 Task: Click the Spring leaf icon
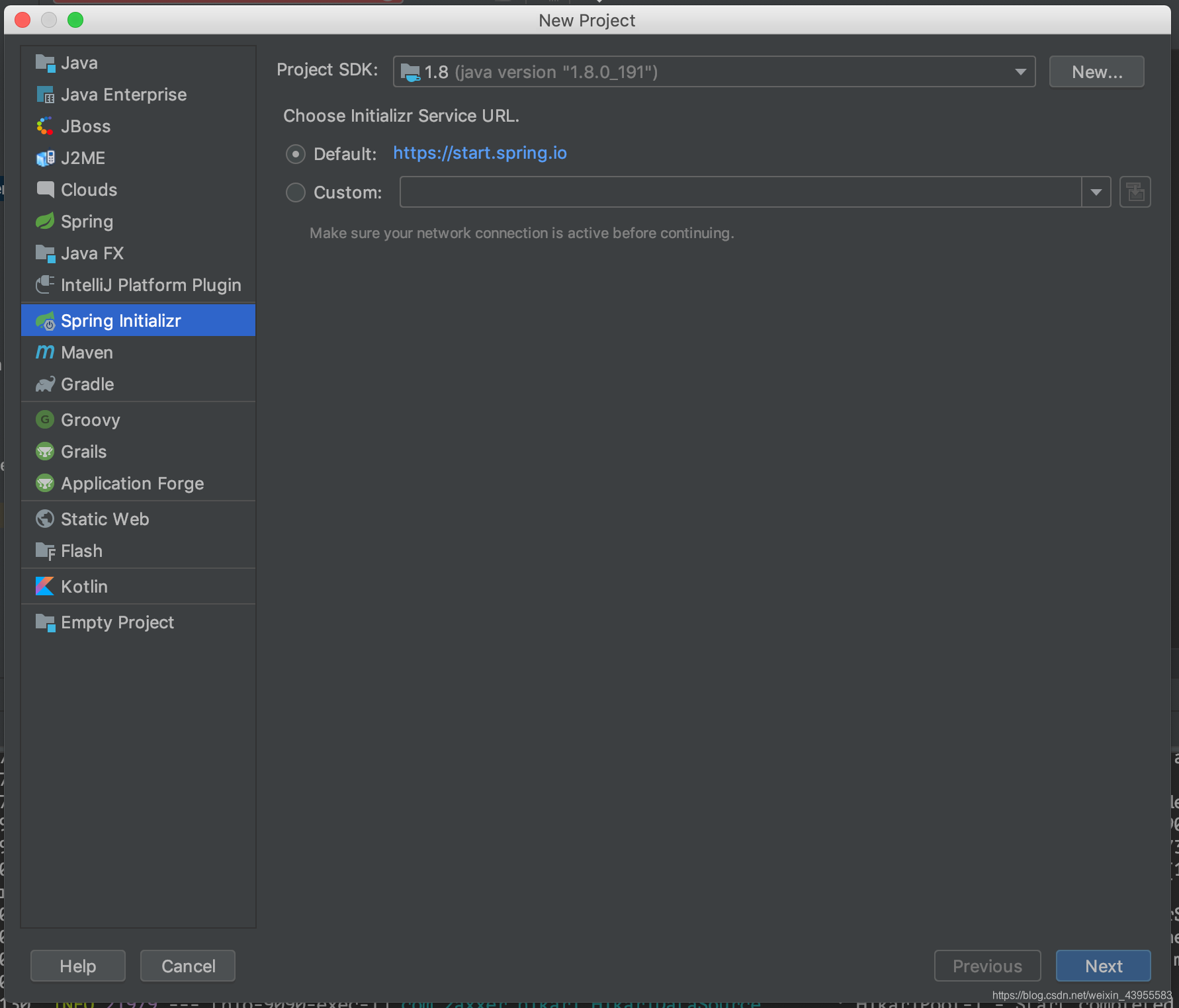point(45,221)
